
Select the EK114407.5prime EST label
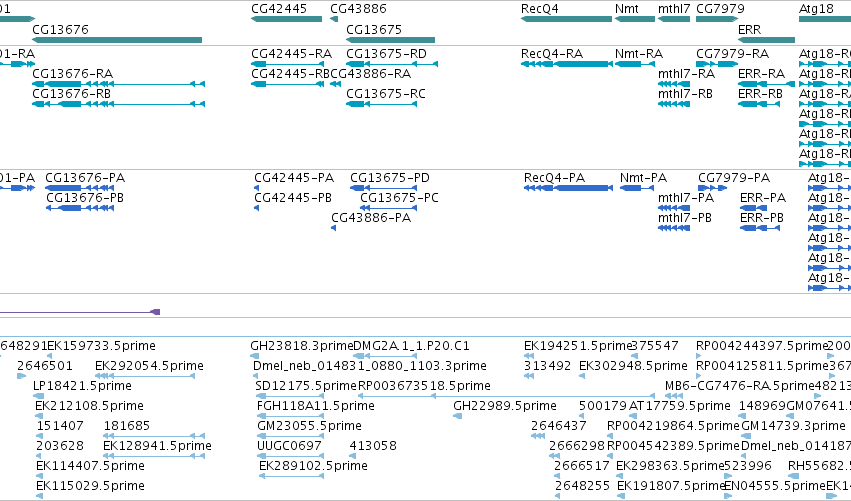coord(91,466)
